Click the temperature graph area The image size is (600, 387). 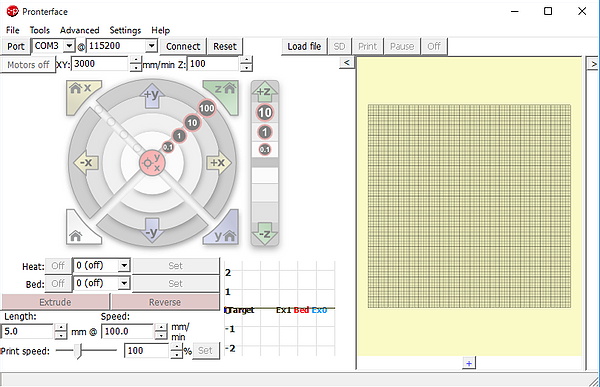click(280, 309)
